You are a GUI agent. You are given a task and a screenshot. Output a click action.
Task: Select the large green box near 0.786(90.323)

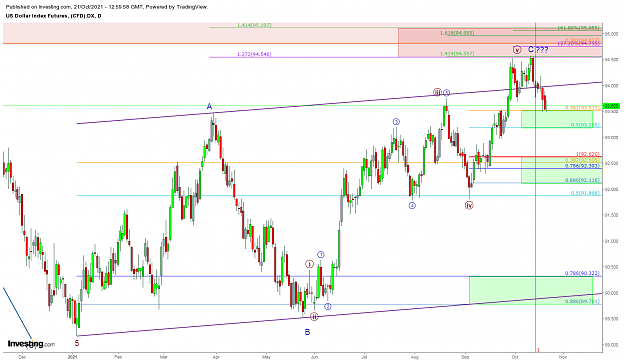click(x=531, y=290)
